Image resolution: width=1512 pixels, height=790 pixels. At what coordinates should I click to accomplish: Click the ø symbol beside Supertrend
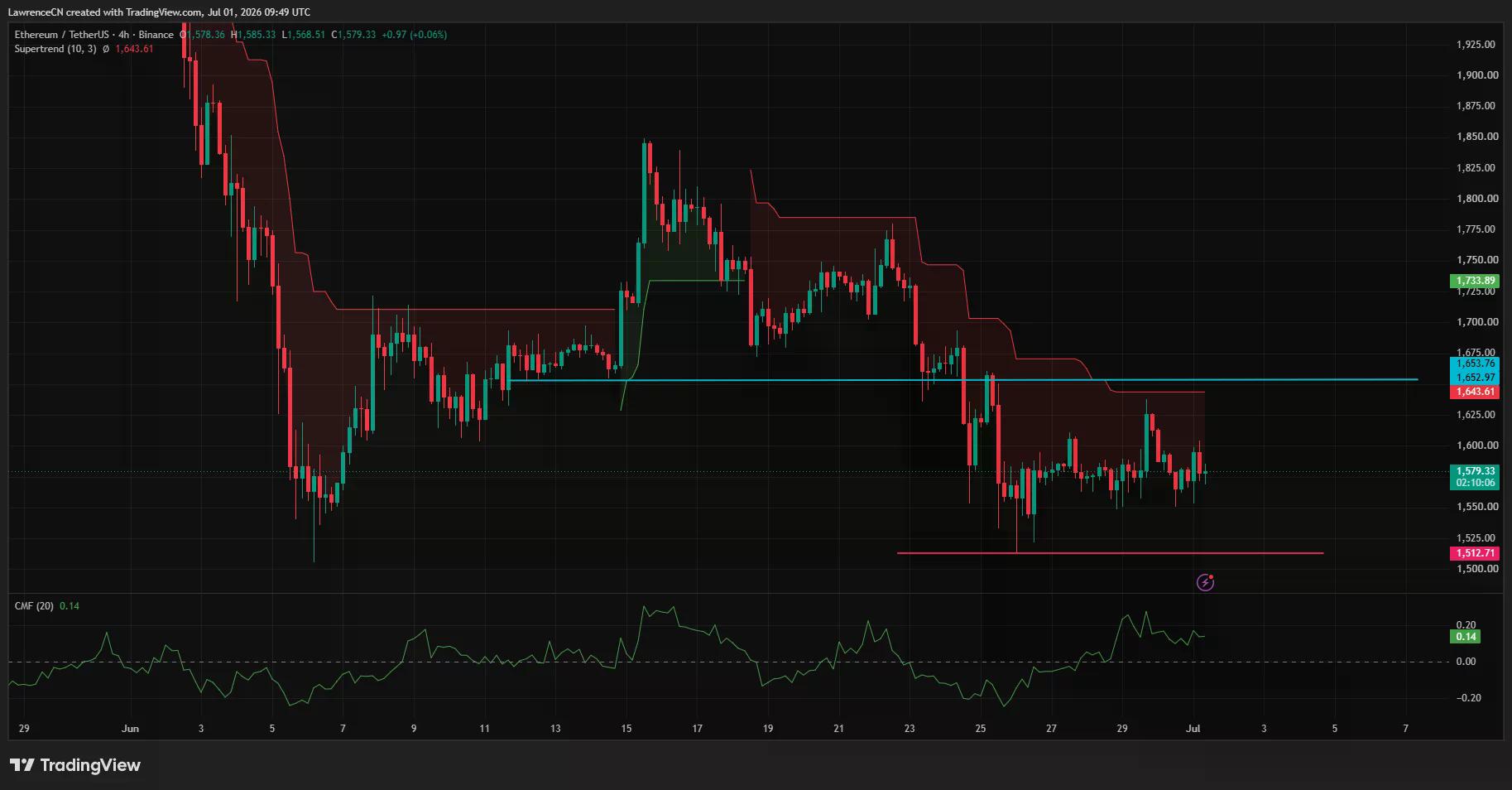pos(106,49)
